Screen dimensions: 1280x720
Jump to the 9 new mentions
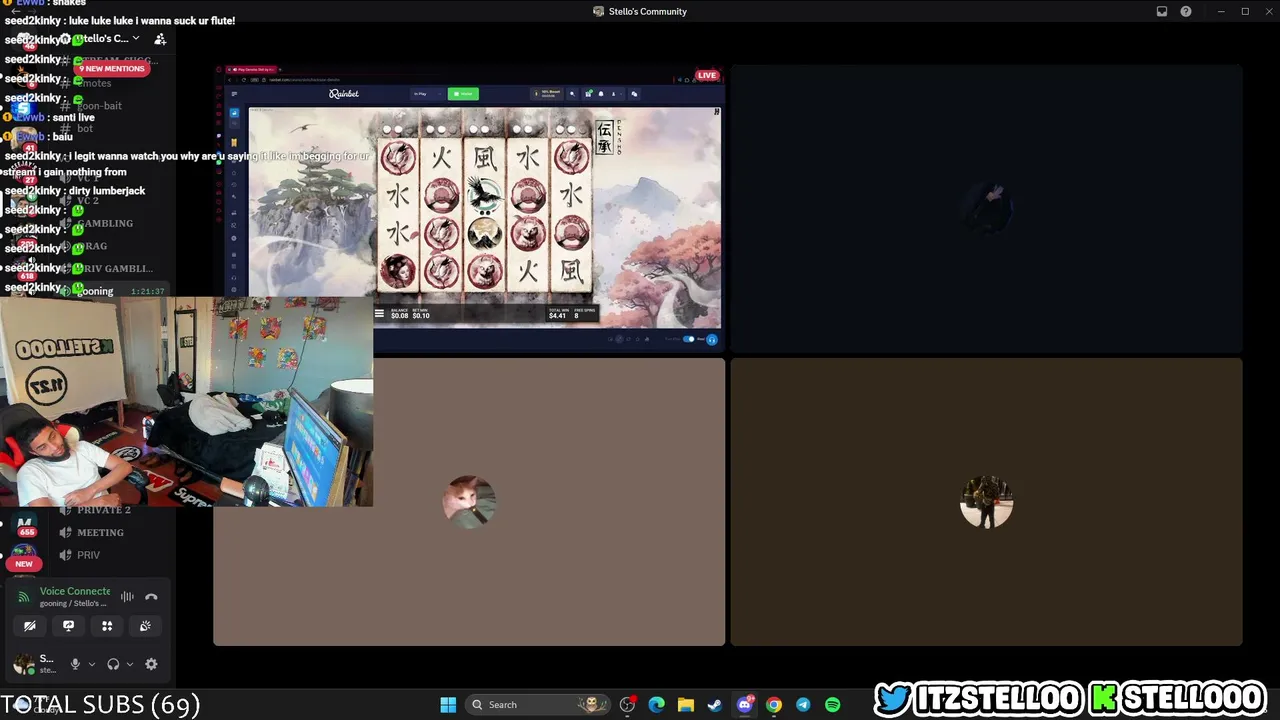[112, 69]
